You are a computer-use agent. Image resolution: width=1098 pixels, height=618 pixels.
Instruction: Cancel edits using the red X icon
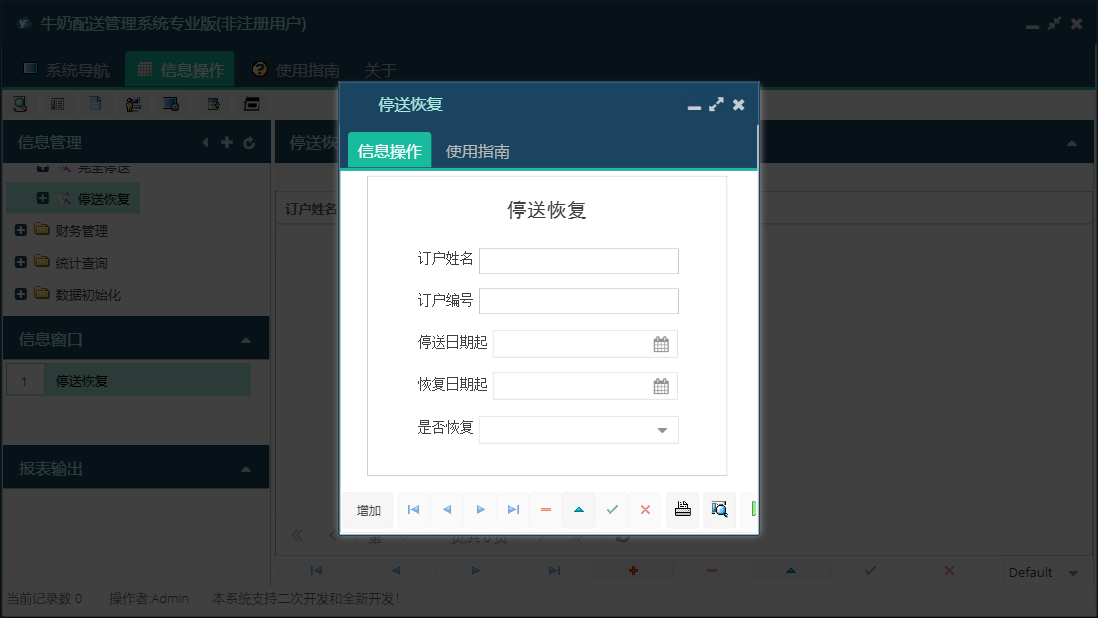tap(646, 509)
